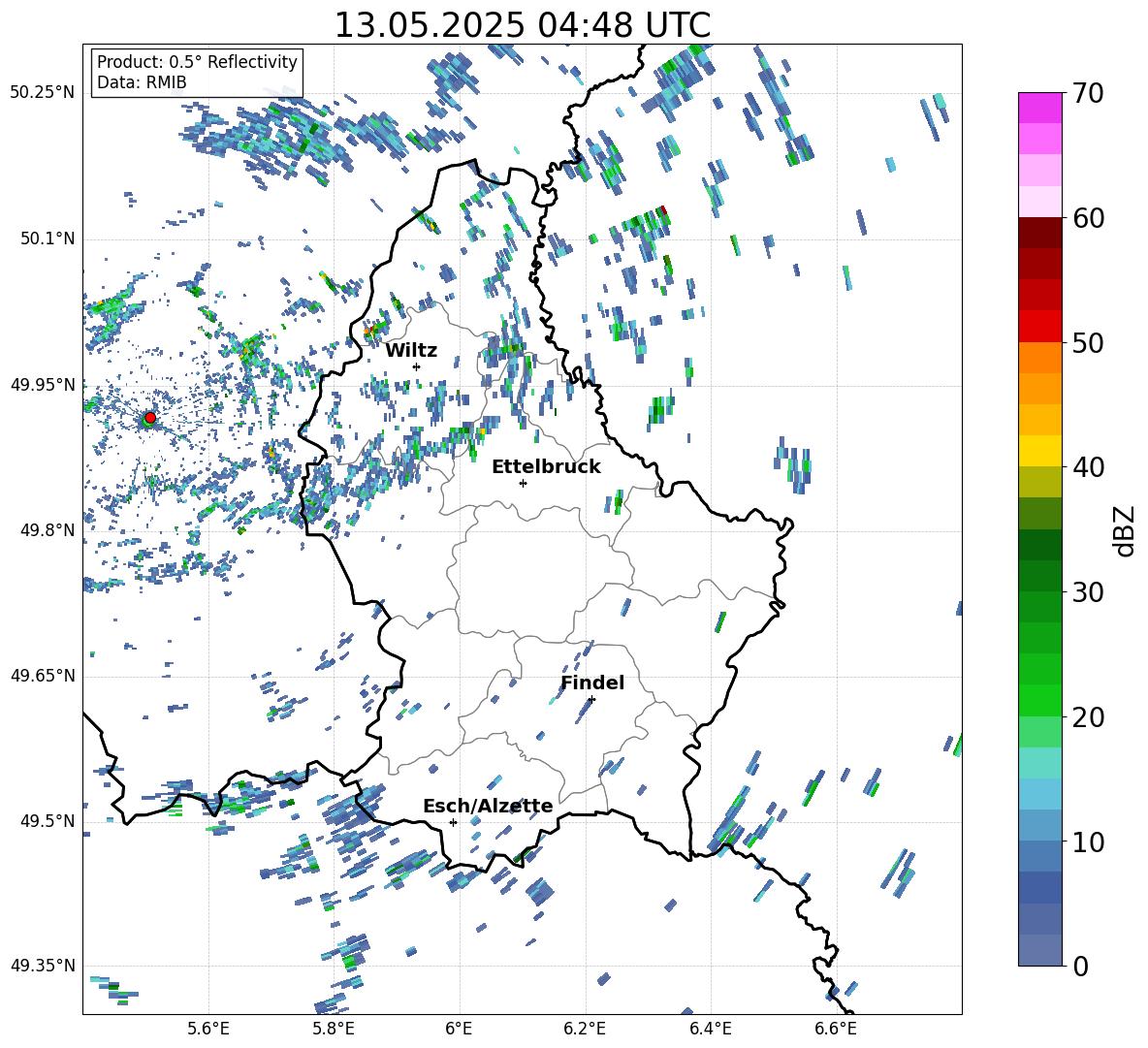Click the 6.4°E longitude label
Image resolution: width=1148 pixels, height=1048 pixels.
coord(710,1029)
